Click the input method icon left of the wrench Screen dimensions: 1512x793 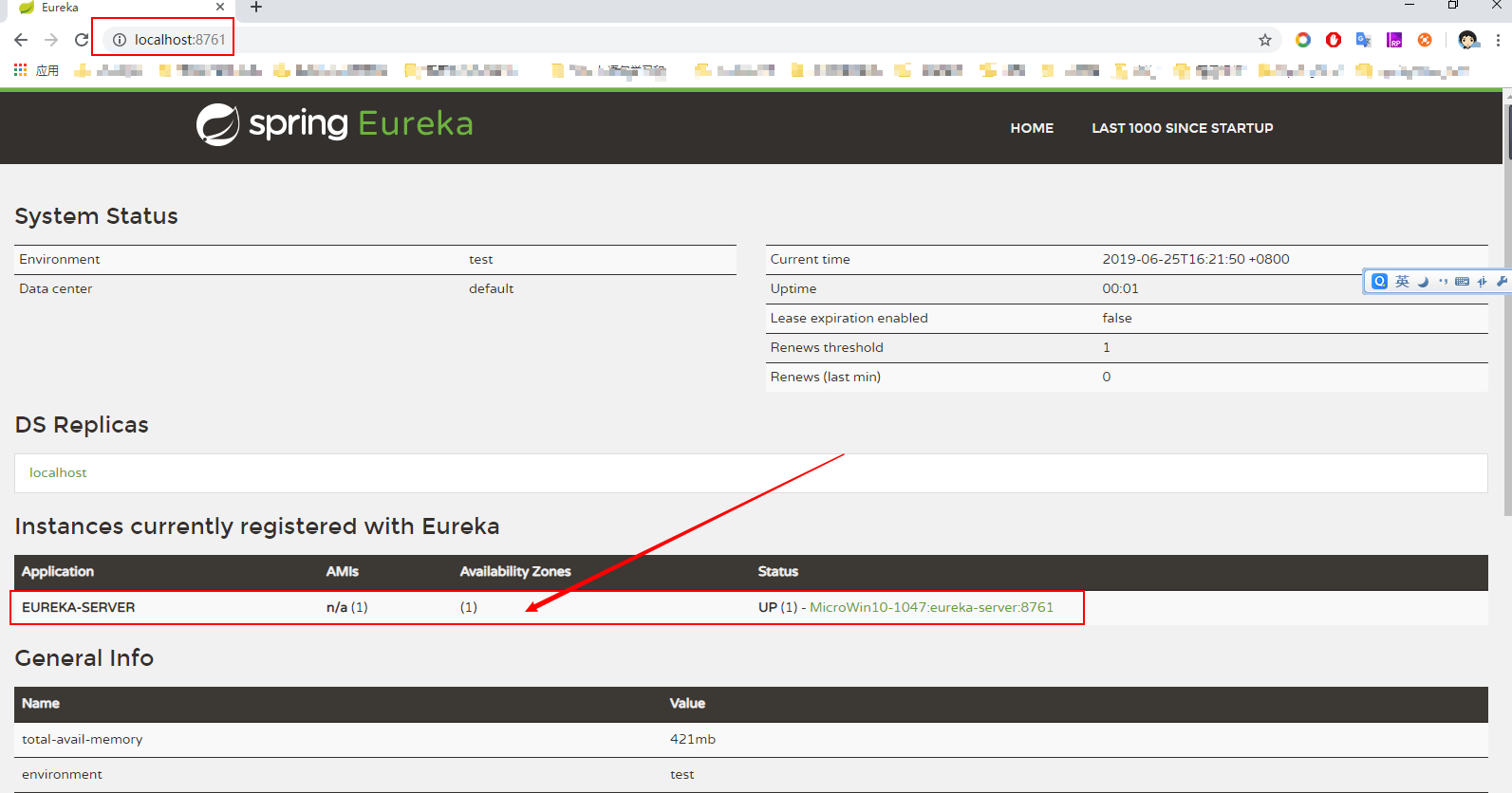tap(1482, 282)
